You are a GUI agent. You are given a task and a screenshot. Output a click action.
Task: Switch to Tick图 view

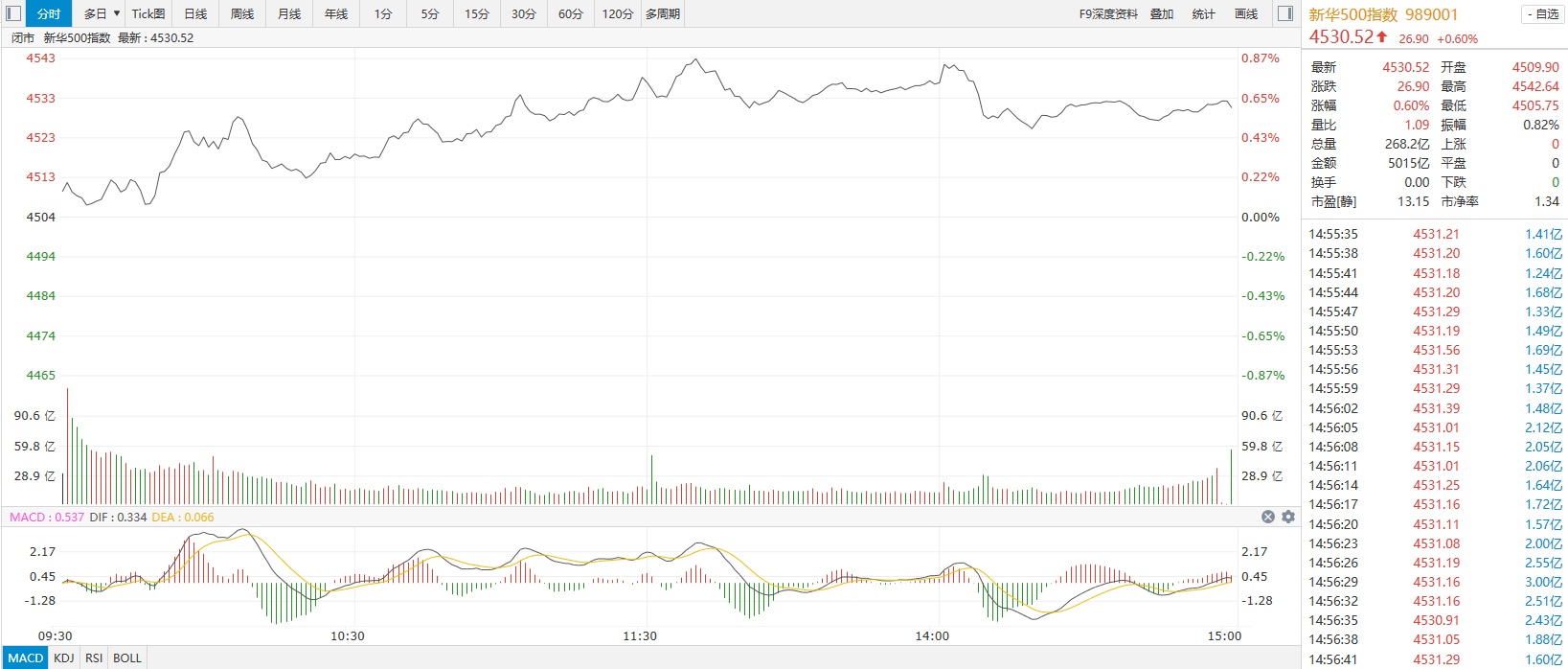[148, 13]
